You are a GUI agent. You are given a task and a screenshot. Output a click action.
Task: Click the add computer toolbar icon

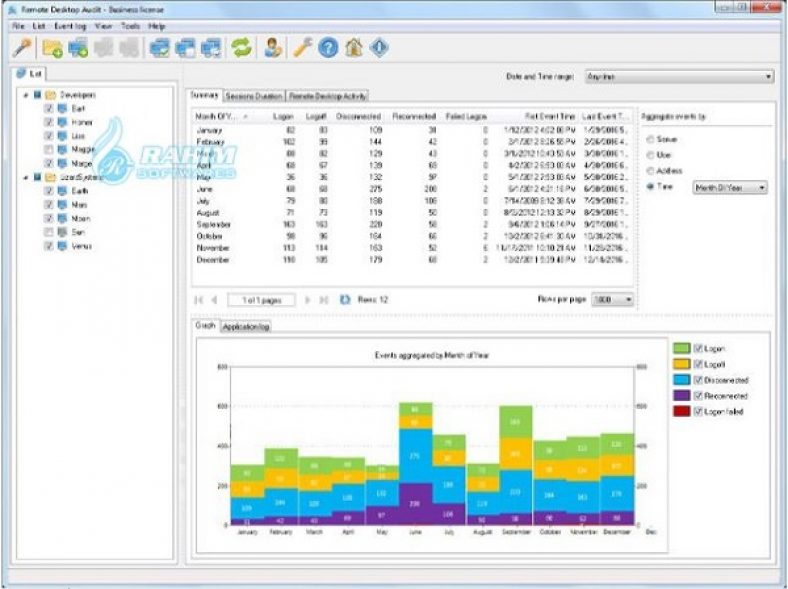(x=78, y=47)
